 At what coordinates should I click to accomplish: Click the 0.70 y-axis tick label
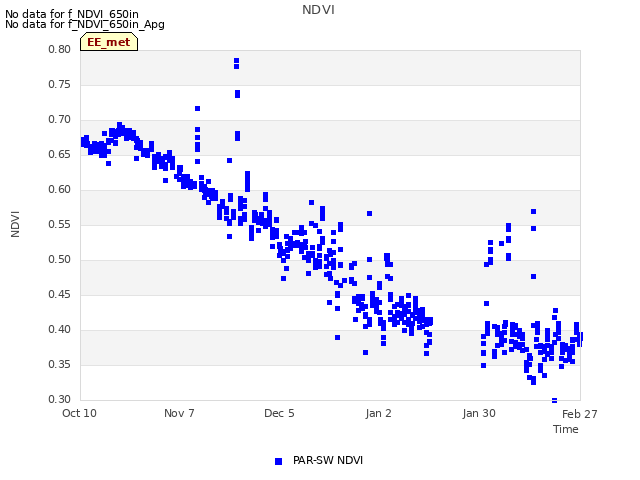click(60, 120)
